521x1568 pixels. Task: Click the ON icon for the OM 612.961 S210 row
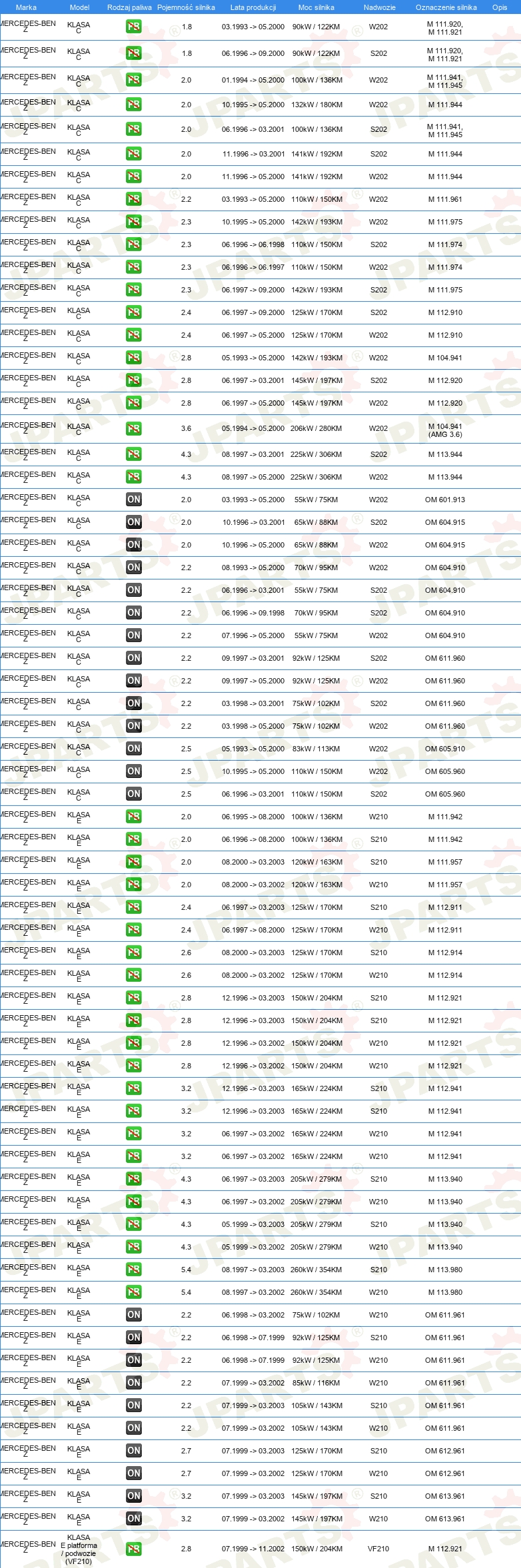click(134, 1451)
